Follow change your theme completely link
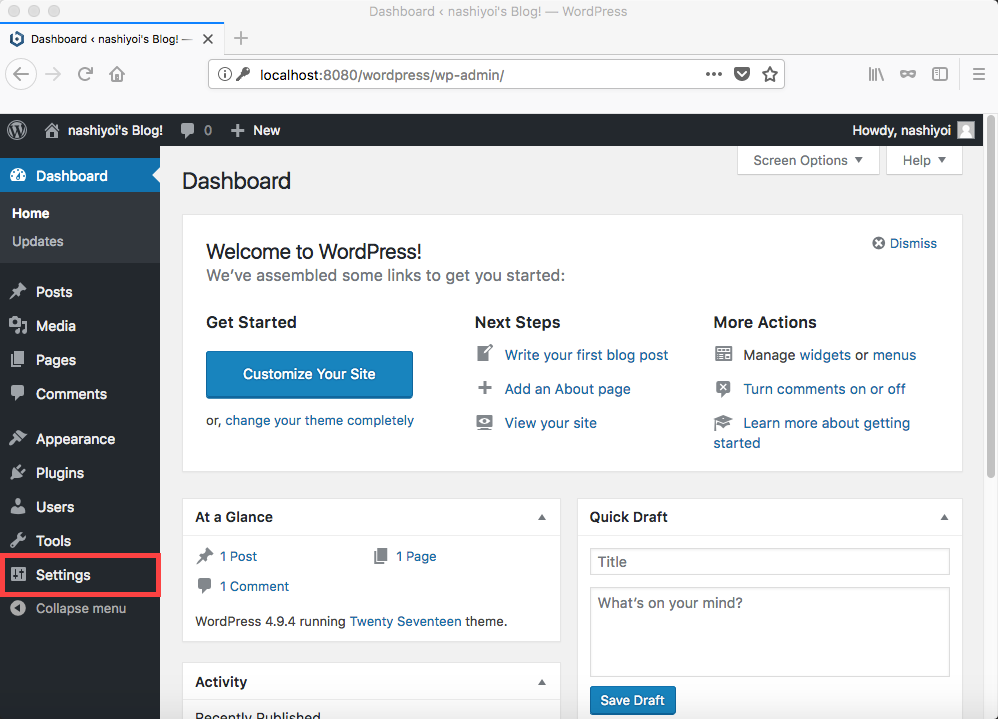998x719 pixels. pyautogui.click(x=320, y=421)
